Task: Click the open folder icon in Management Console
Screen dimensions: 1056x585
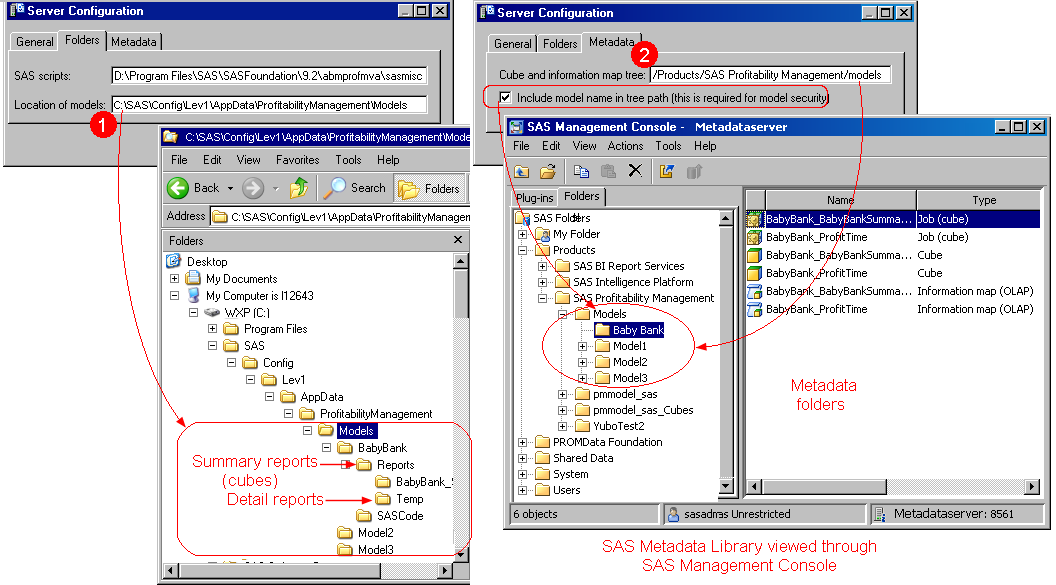Action: click(x=548, y=171)
